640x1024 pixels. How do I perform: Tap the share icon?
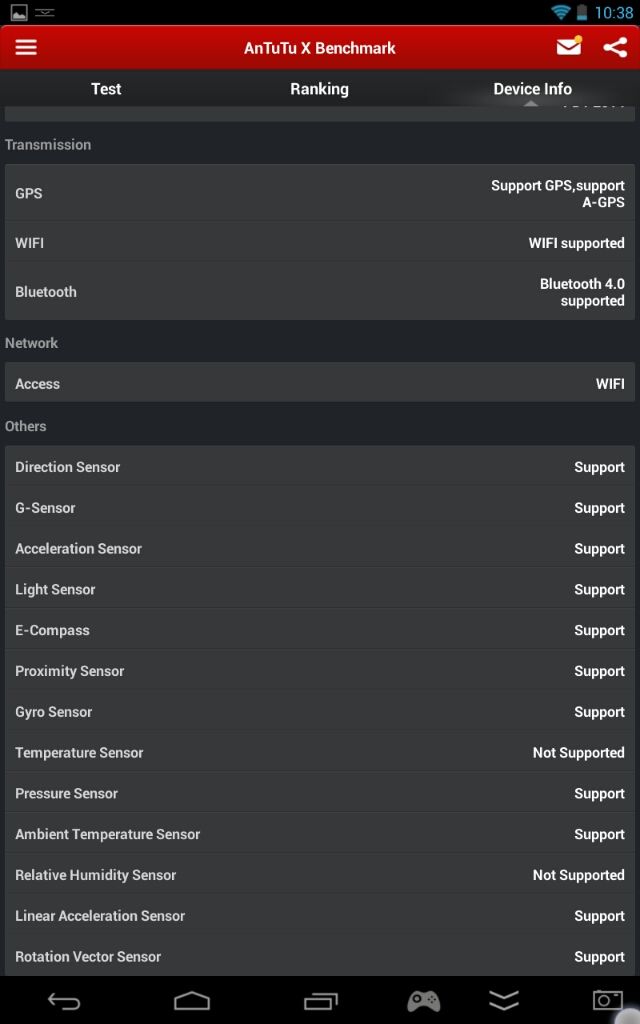615,47
